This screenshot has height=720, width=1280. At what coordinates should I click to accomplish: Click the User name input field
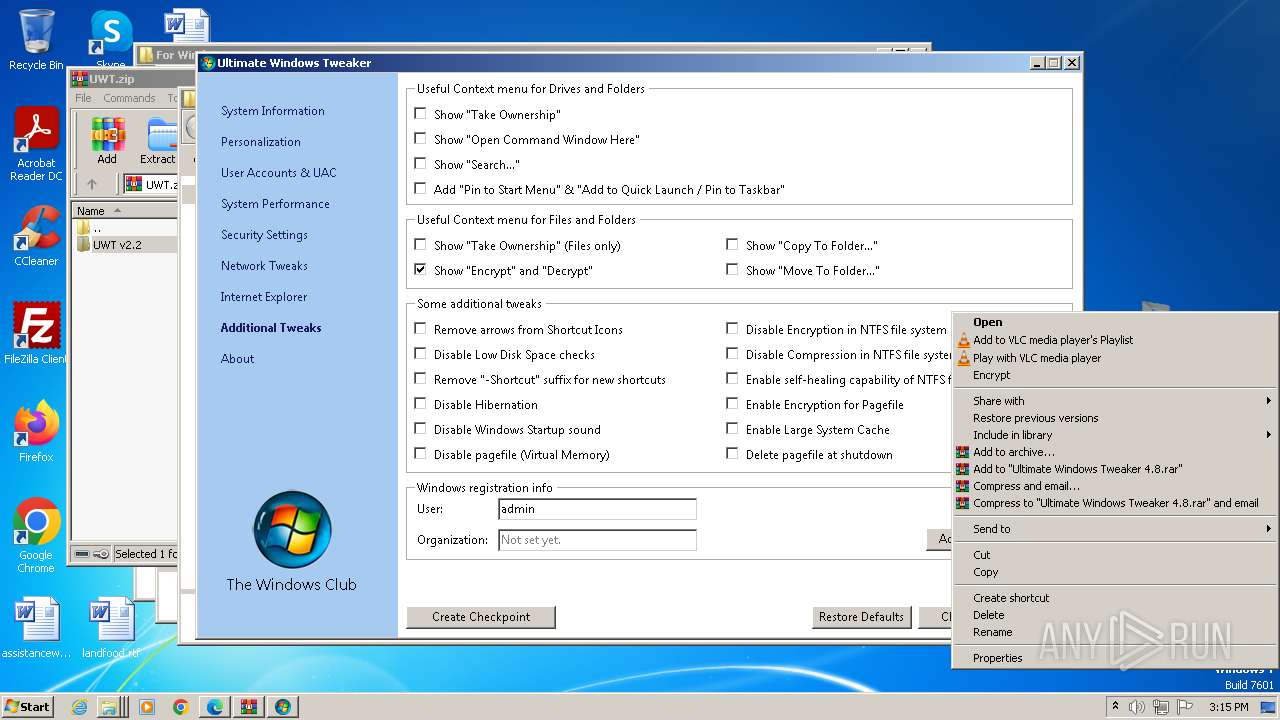pyautogui.click(x=597, y=509)
